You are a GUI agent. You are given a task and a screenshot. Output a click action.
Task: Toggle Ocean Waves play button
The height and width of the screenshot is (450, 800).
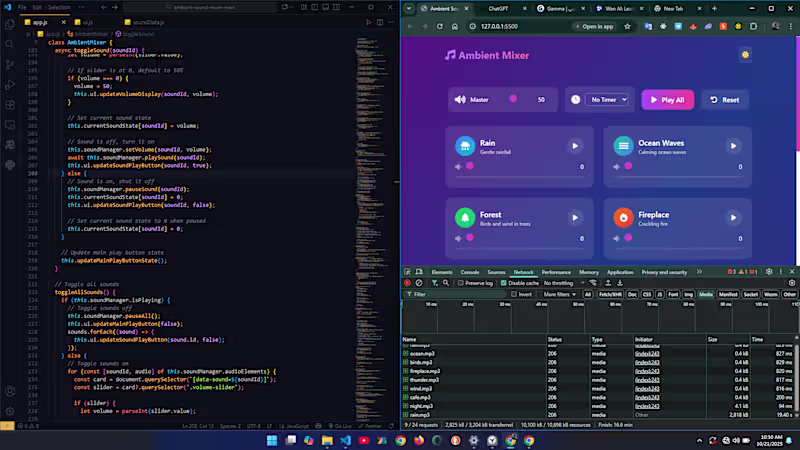[733, 146]
